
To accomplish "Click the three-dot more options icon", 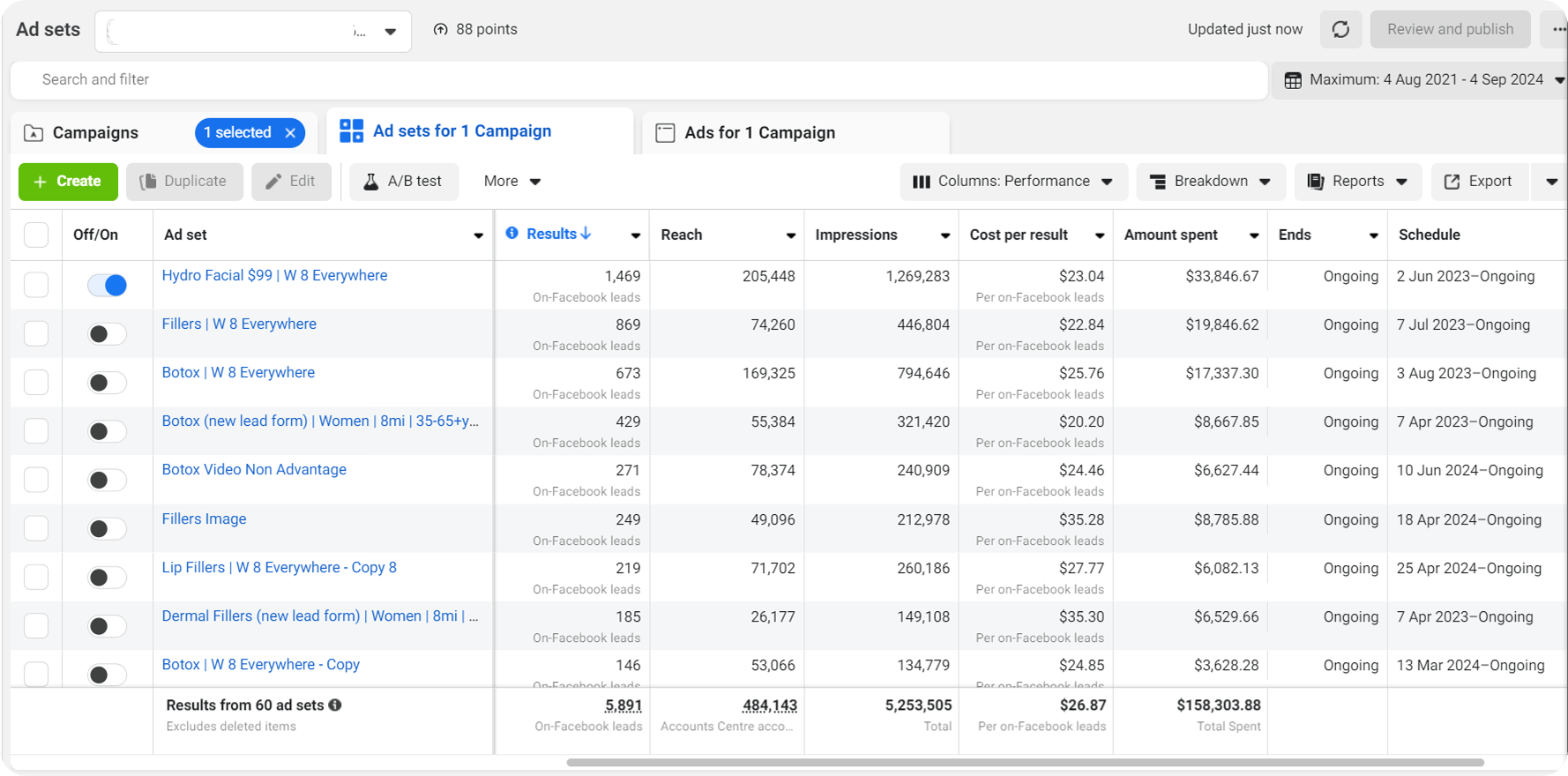I will pyautogui.click(x=1557, y=30).
